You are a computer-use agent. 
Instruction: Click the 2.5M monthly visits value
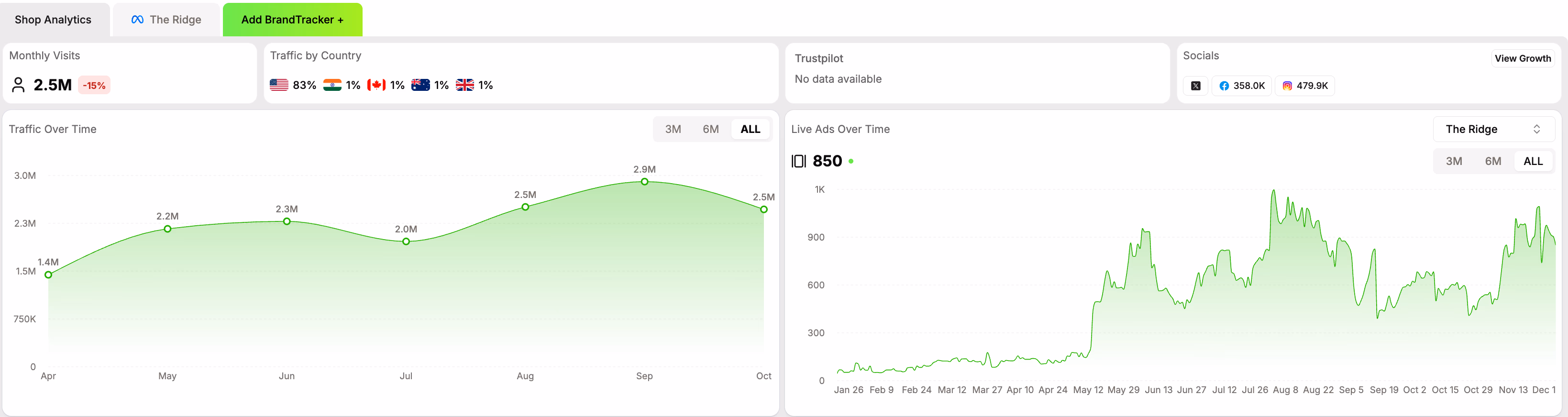pyautogui.click(x=53, y=85)
